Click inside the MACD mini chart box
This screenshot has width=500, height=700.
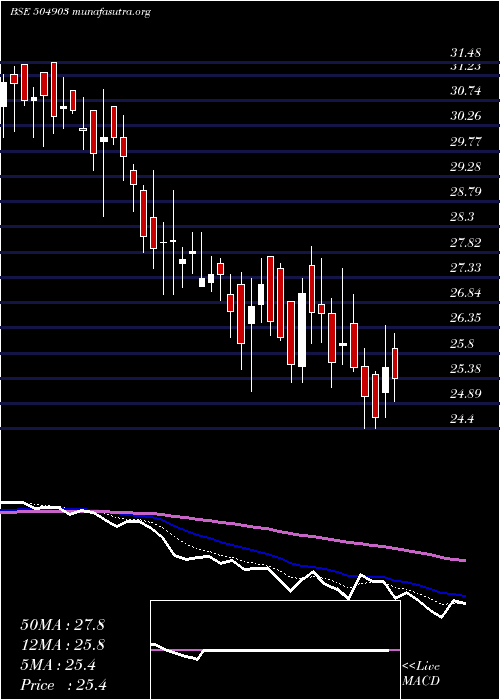coord(275,650)
